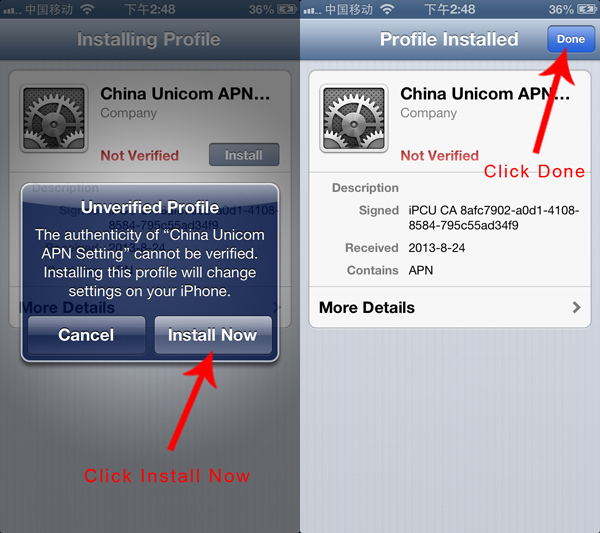The image size is (600, 533).
Task: Tap the Signed iPCU CA certificate value
Action: tap(494, 217)
